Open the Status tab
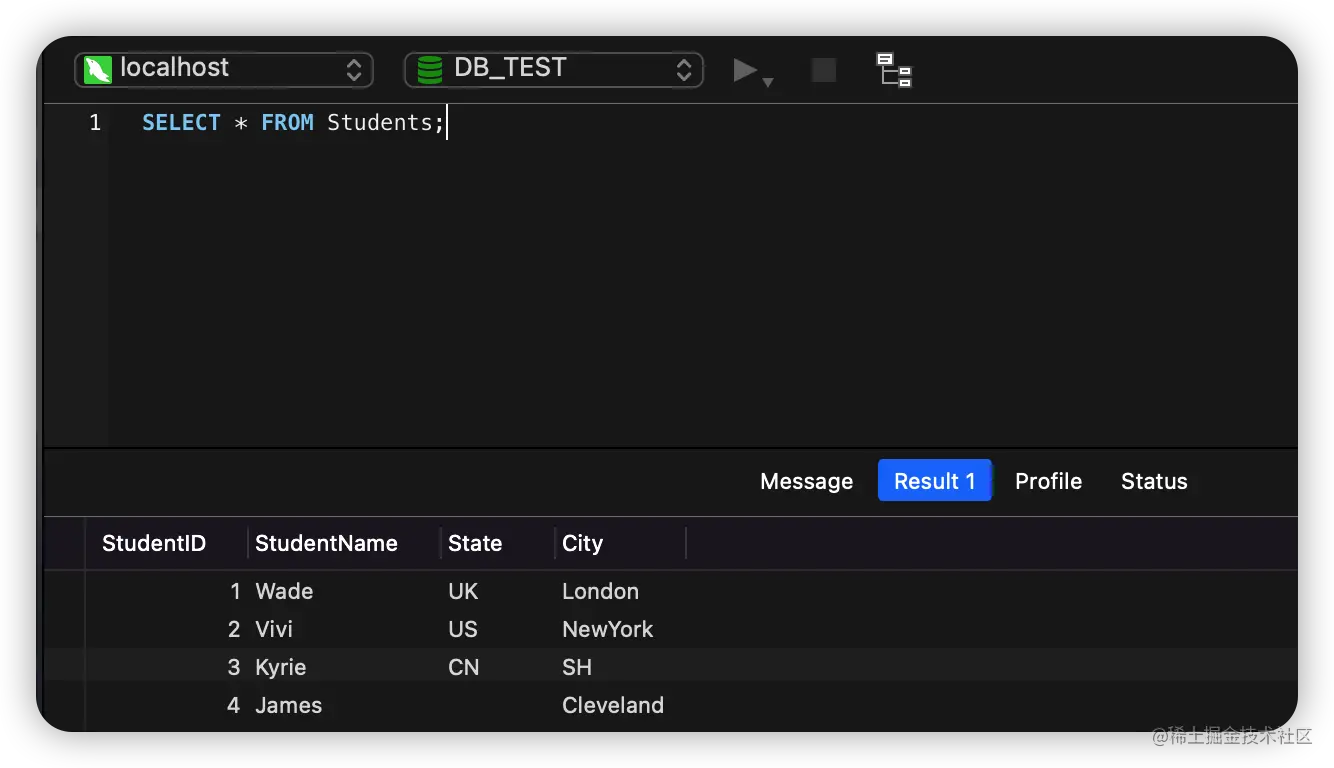1334x768 pixels. [x=1154, y=481]
